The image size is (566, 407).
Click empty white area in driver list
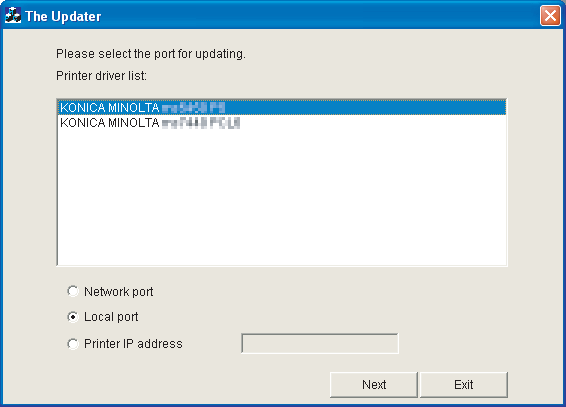pos(282,198)
